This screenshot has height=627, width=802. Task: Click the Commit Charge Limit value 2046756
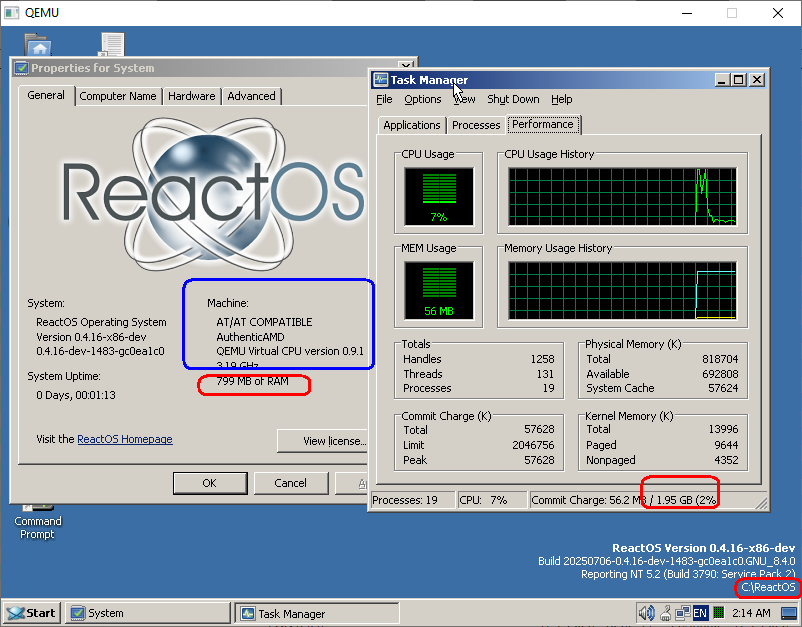point(533,445)
